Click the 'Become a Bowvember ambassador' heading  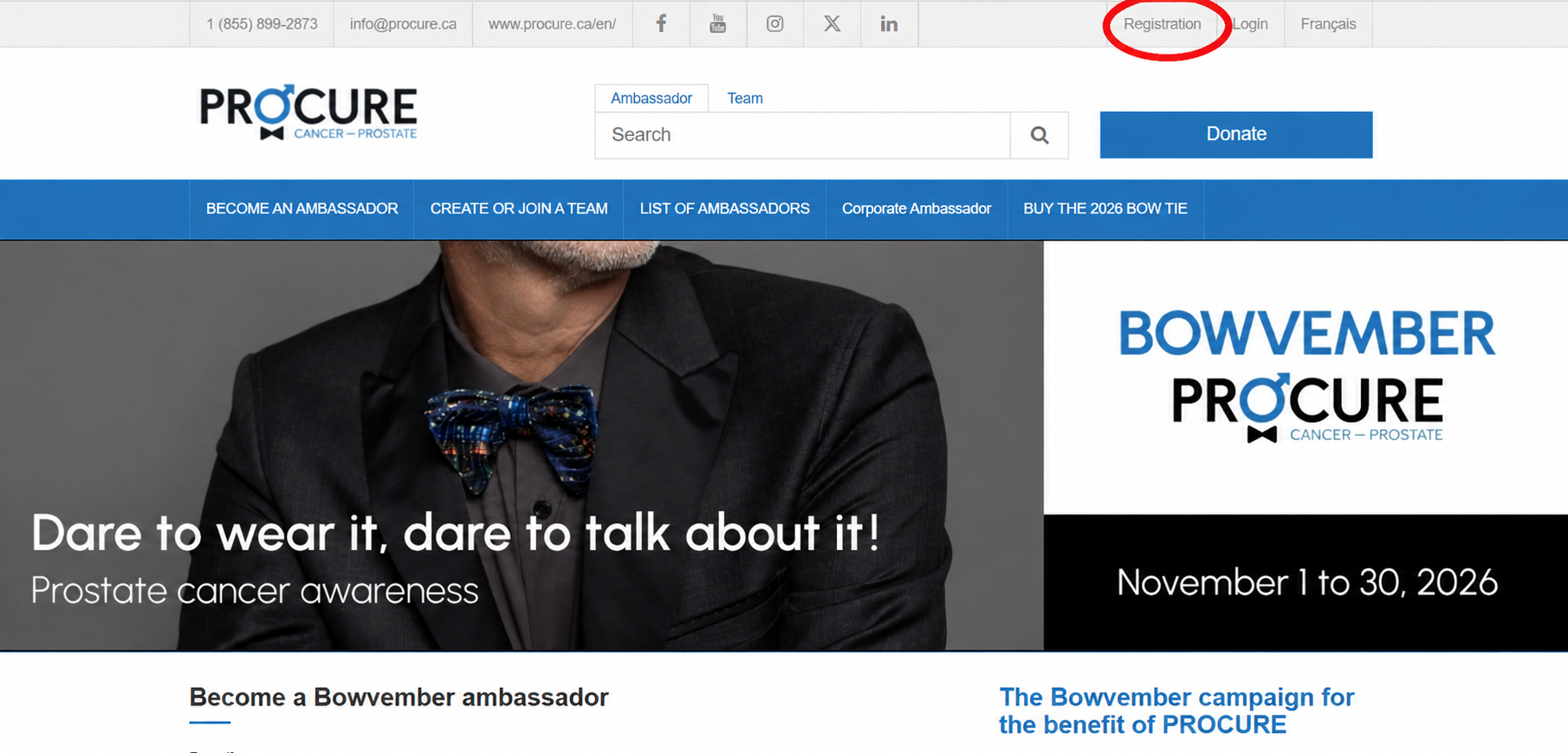pos(399,698)
